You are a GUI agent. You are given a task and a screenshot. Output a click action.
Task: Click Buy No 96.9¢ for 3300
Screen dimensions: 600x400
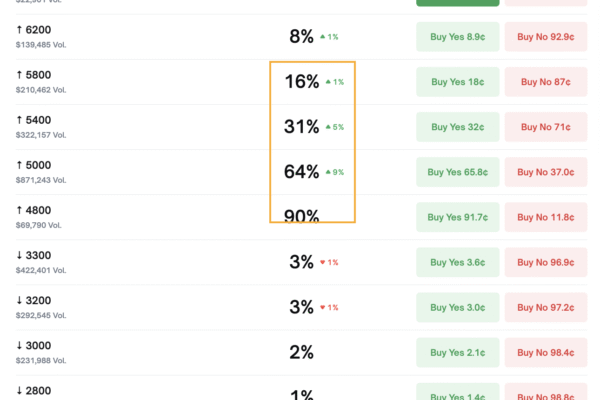[x=546, y=262]
